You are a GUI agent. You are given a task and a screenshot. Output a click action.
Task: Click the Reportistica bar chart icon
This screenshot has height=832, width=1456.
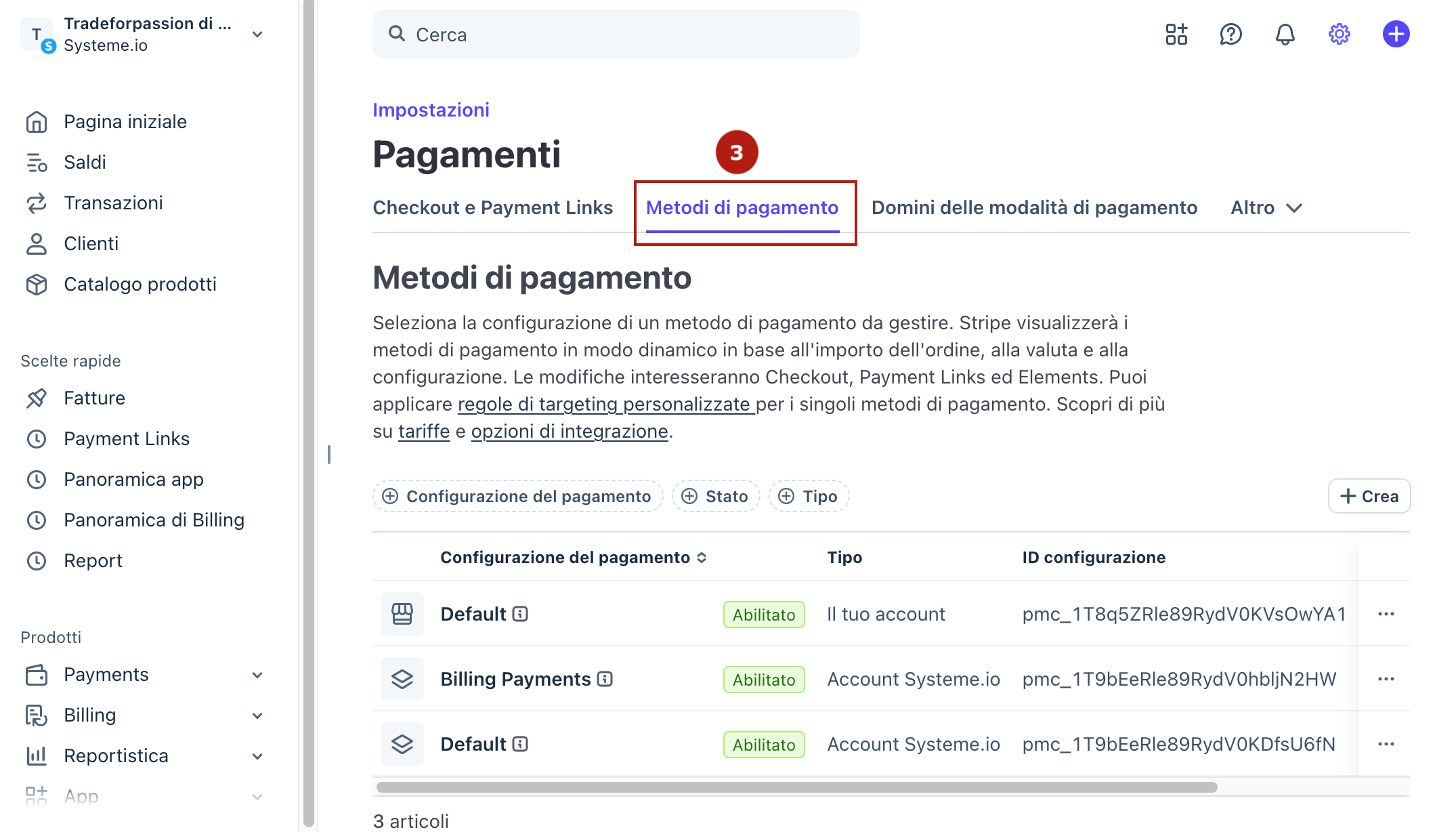pyautogui.click(x=37, y=756)
